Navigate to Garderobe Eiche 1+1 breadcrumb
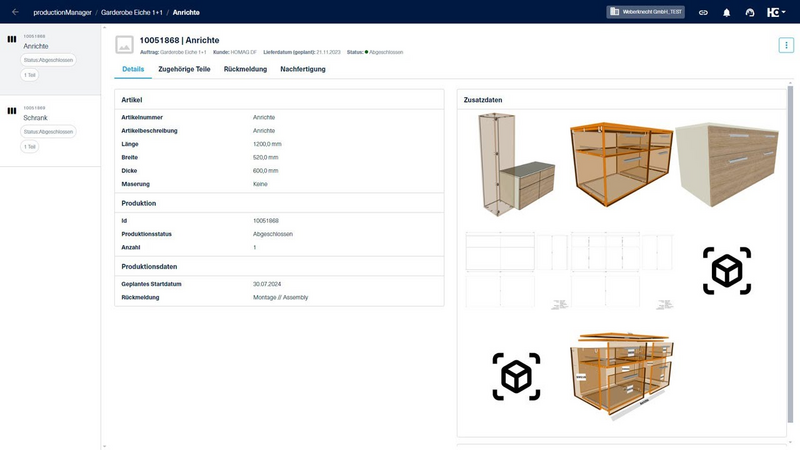 click(132, 12)
